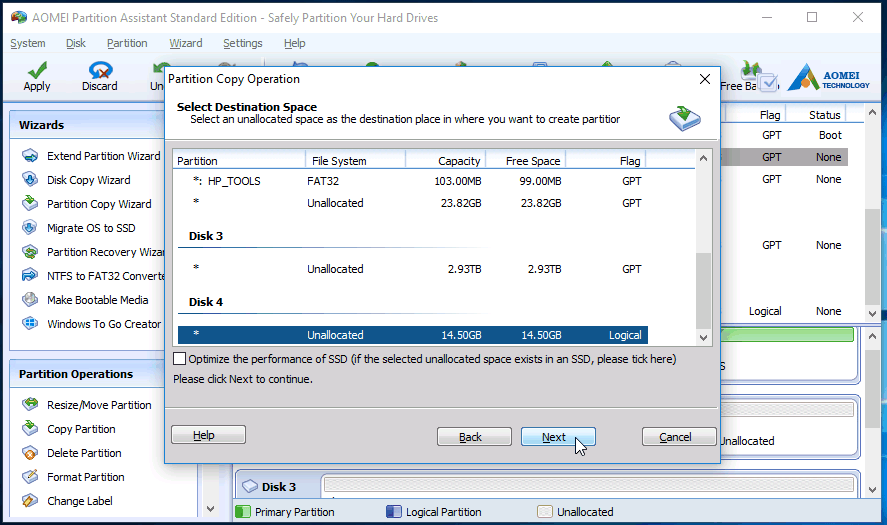Enable the Optimize SSD performance checkbox

pyautogui.click(x=179, y=359)
